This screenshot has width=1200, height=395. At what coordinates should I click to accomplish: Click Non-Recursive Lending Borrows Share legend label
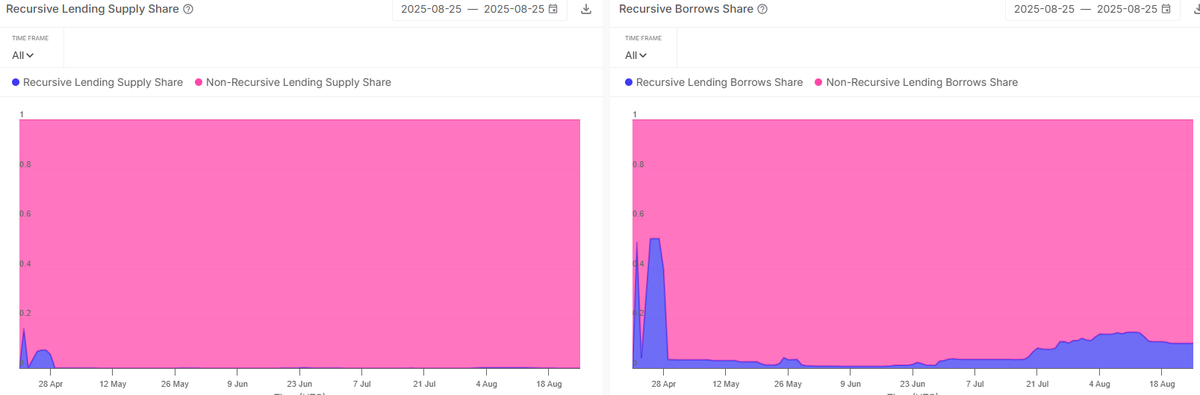(x=922, y=82)
